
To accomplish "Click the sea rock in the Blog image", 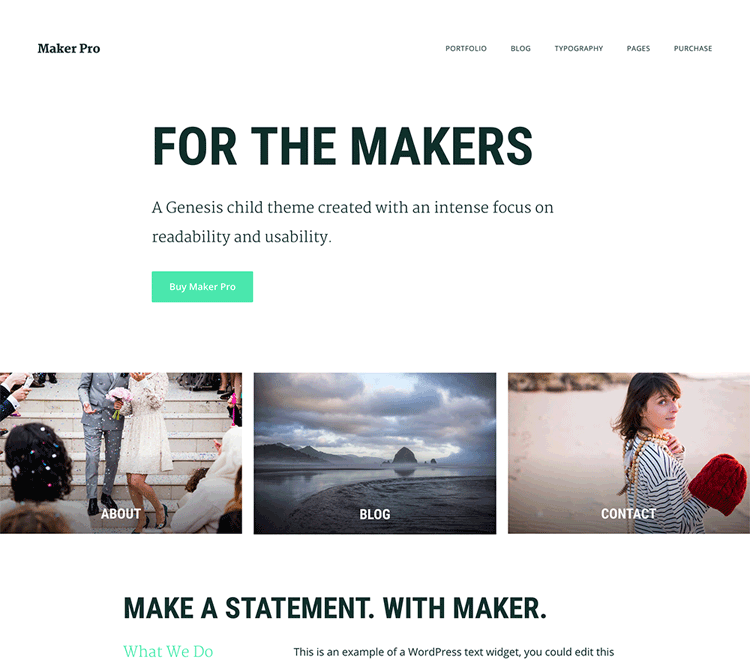I will [x=405, y=455].
